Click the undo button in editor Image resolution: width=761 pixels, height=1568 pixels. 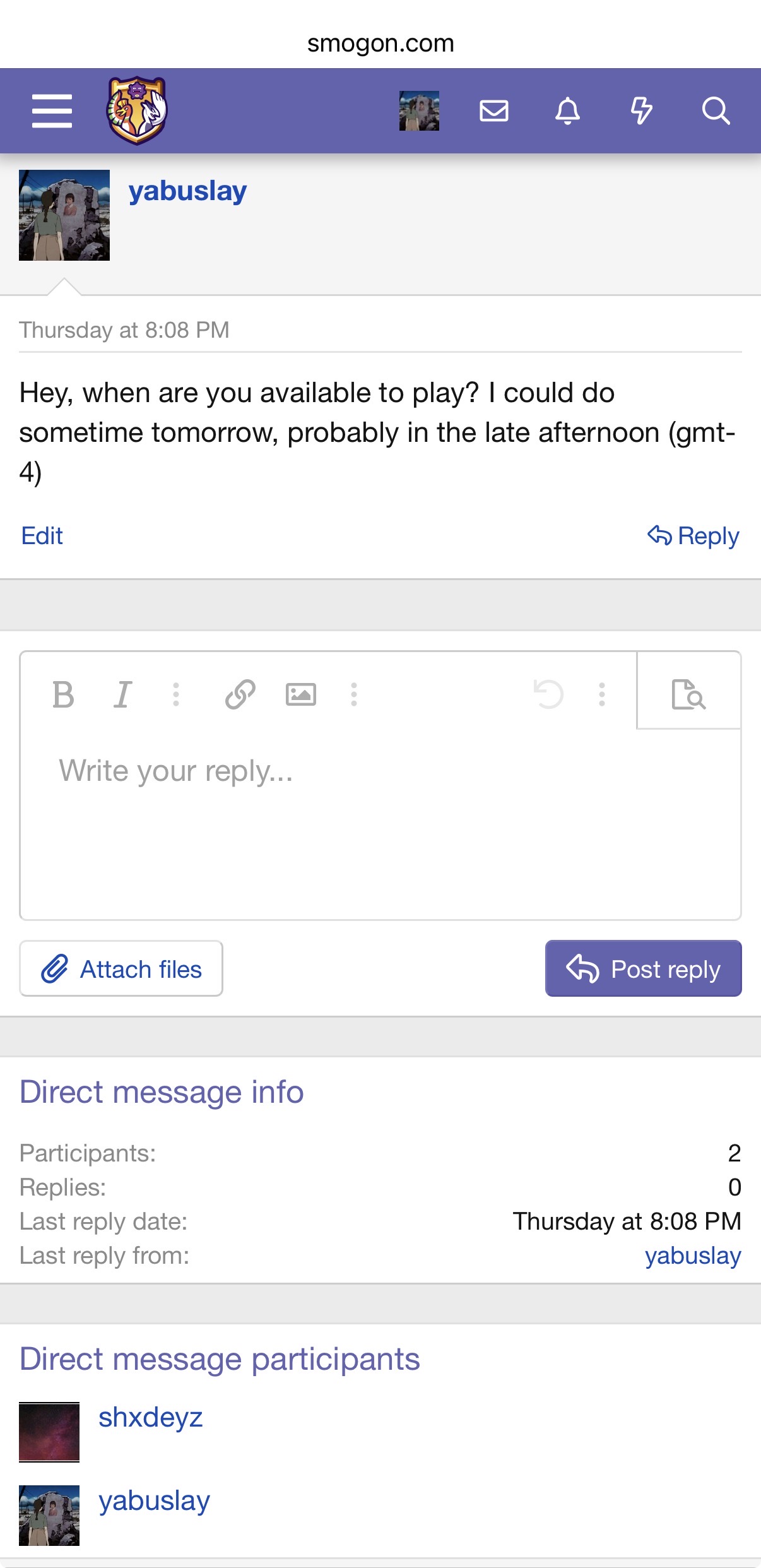click(x=548, y=695)
